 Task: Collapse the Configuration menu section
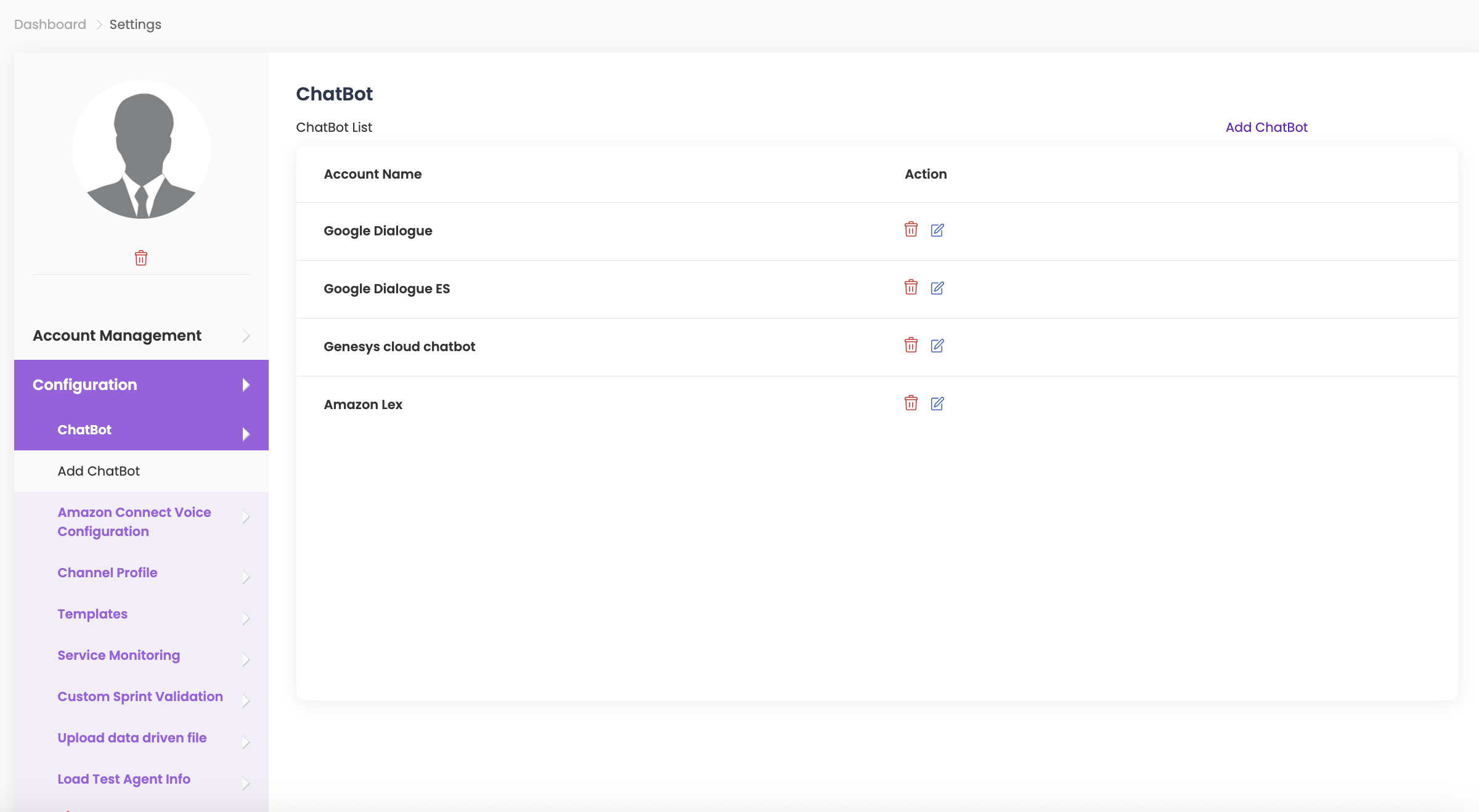pos(141,385)
